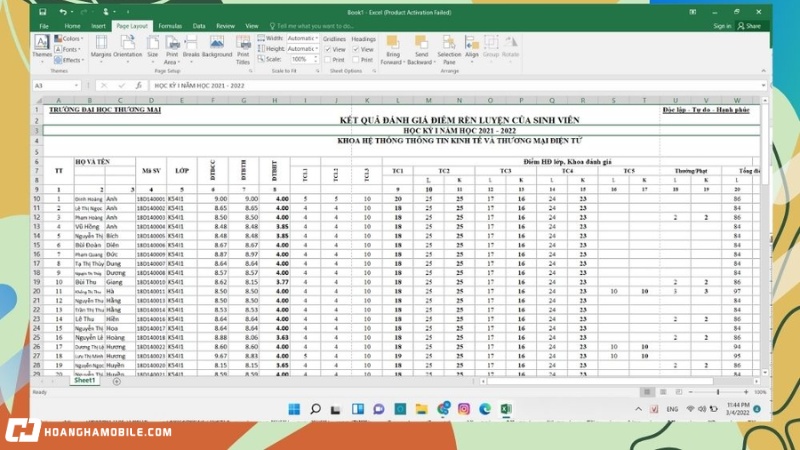Open the Selection Pane
The height and width of the screenshot is (450, 800).
(449, 49)
